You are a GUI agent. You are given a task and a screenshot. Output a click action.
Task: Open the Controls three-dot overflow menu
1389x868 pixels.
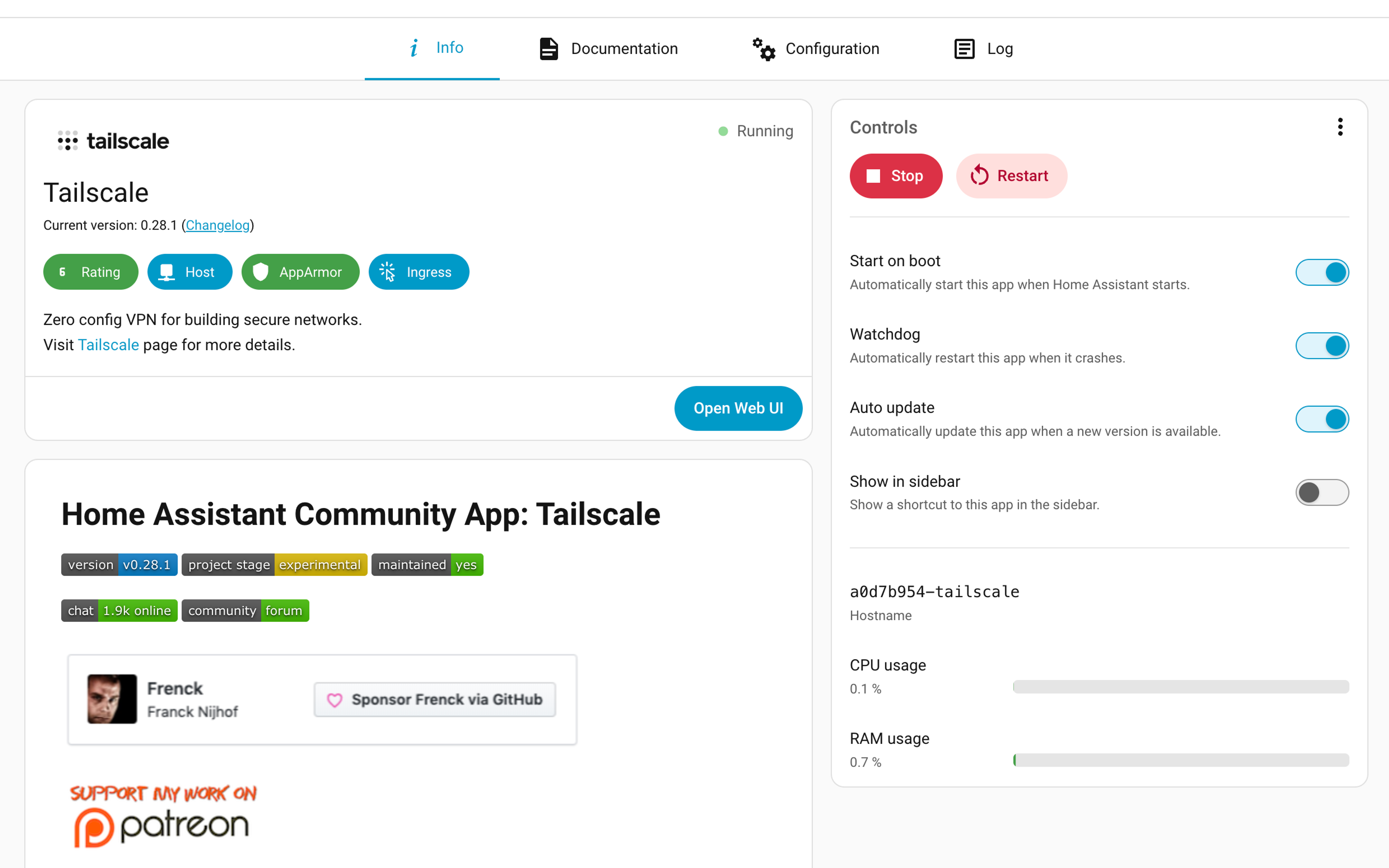tap(1340, 127)
